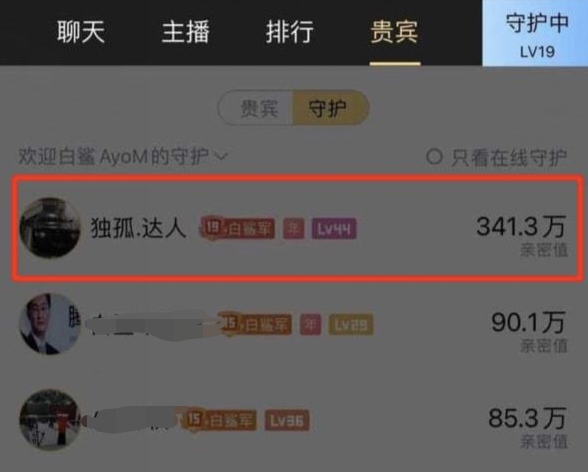Click the 年 badge beside Lv29
The image size is (588, 472).
click(x=310, y=324)
